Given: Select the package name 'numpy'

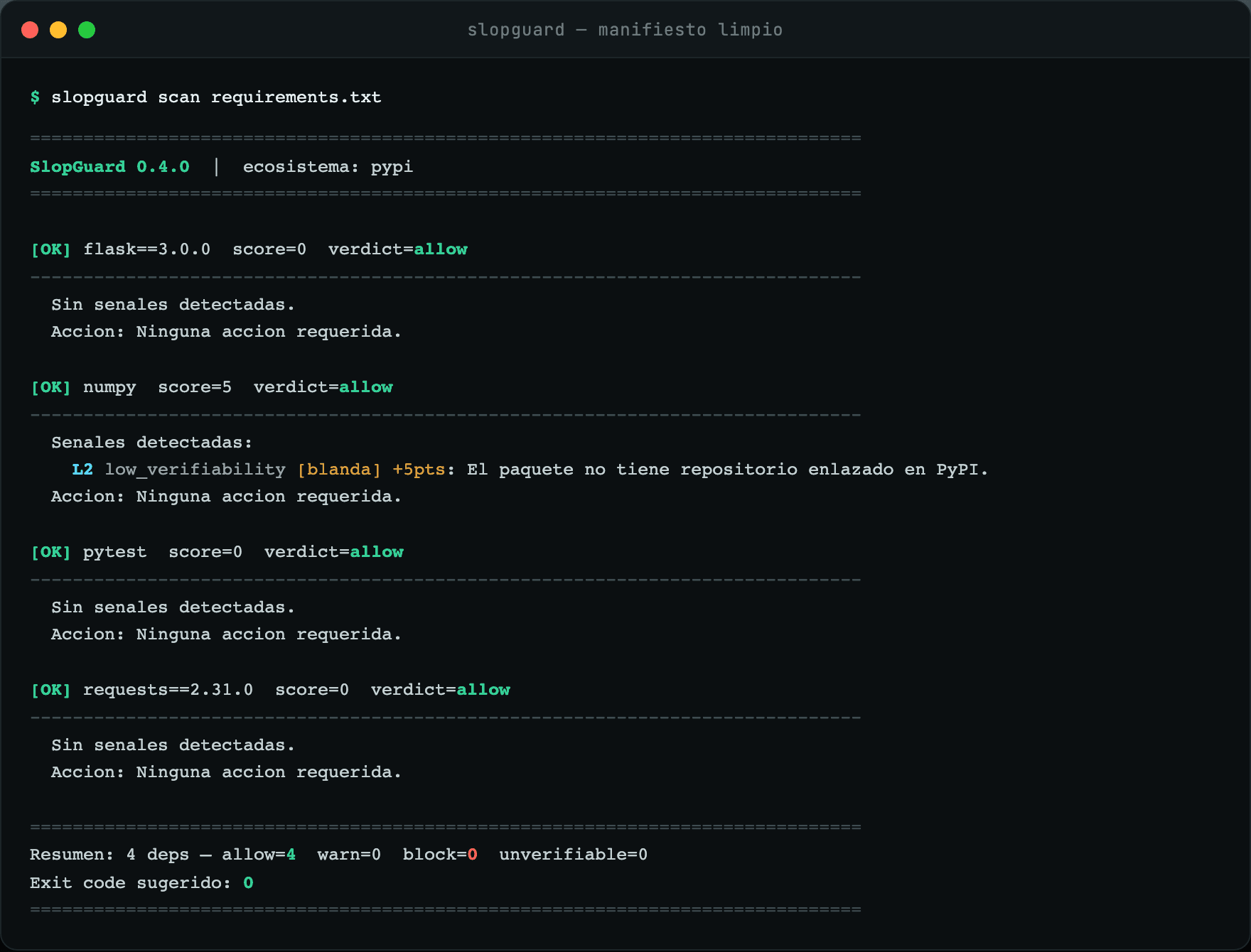Looking at the screenshot, I should pos(109,388).
